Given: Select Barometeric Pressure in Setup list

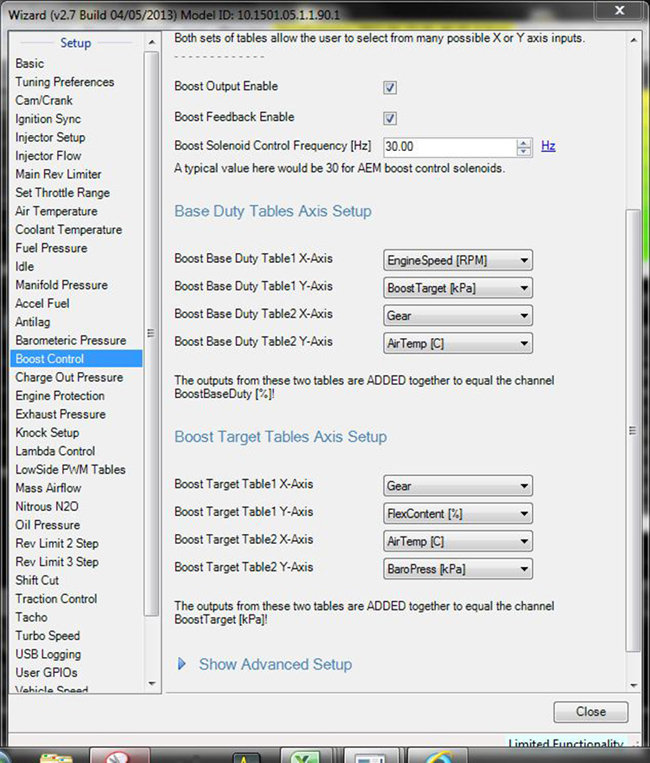Looking at the screenshot, I should (x=71, y=341).
